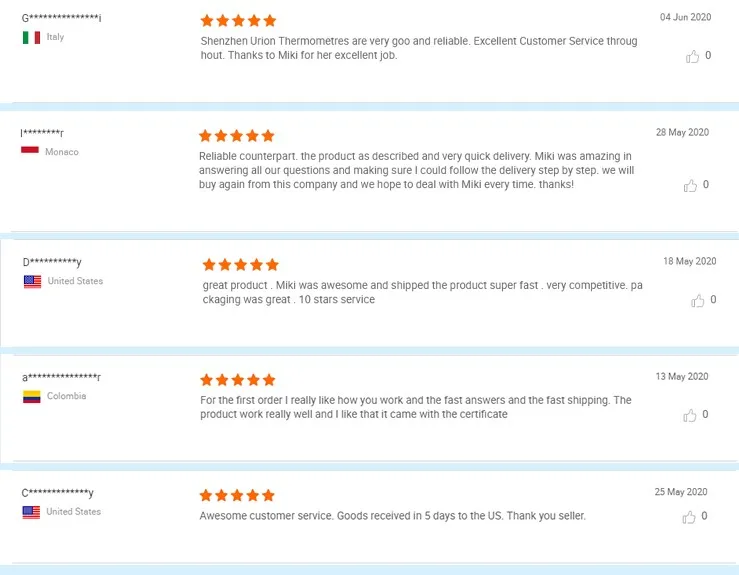739x575 pixels.
Task: Click reviewer name I********r
Action: [x=42, y=133]
